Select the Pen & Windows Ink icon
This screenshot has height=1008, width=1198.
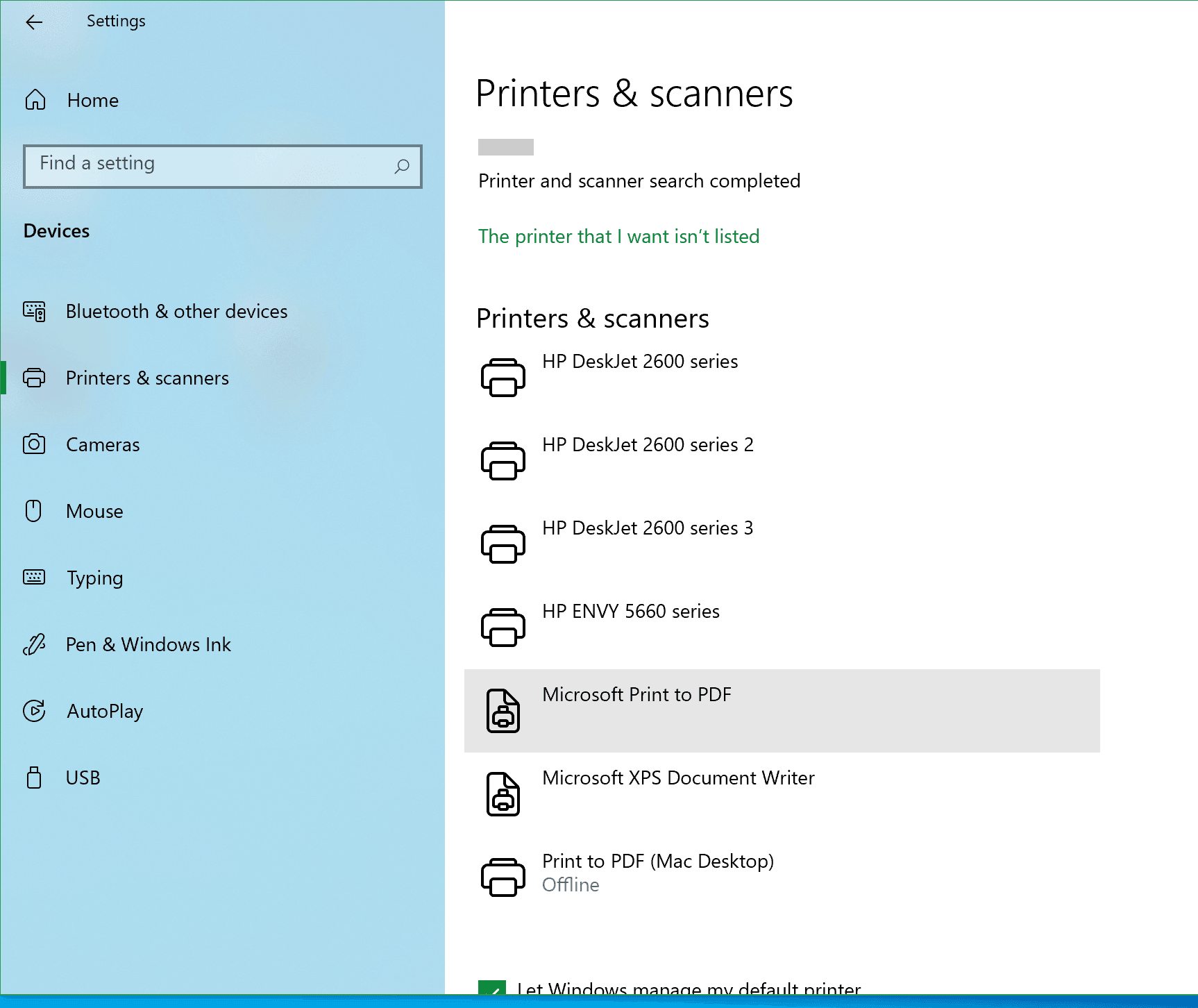tap(34, 644)
